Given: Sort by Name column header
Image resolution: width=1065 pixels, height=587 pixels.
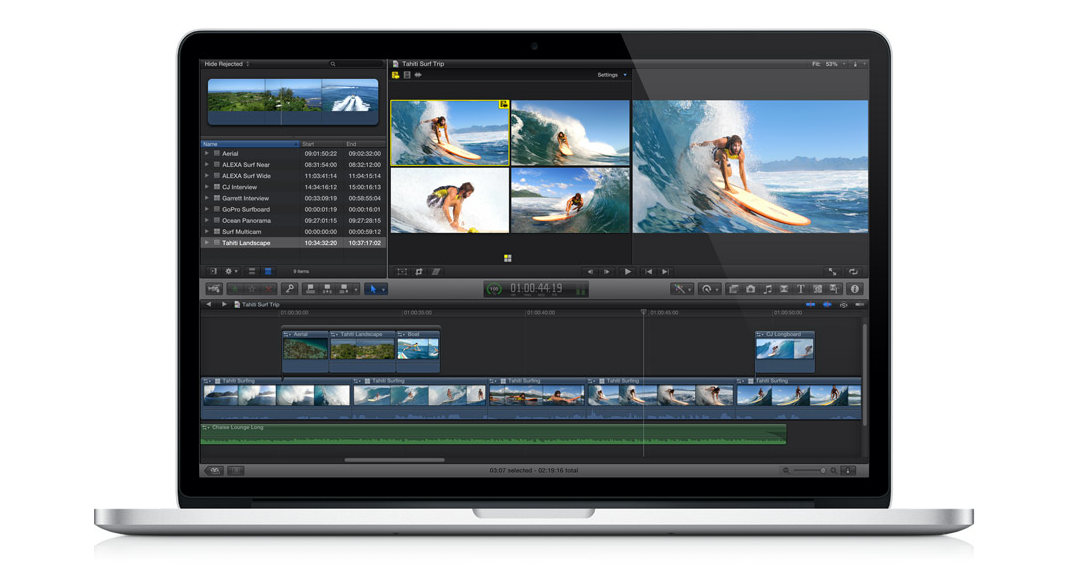Looking at the screenshot, I should [x=249, y=144].
